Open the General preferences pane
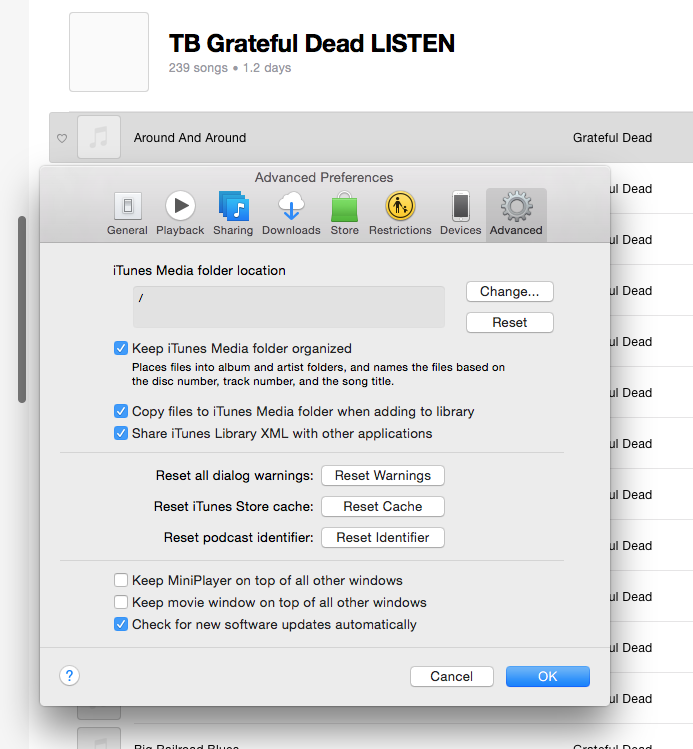Viewport: 693px width, 749px height. coord(127,214)
